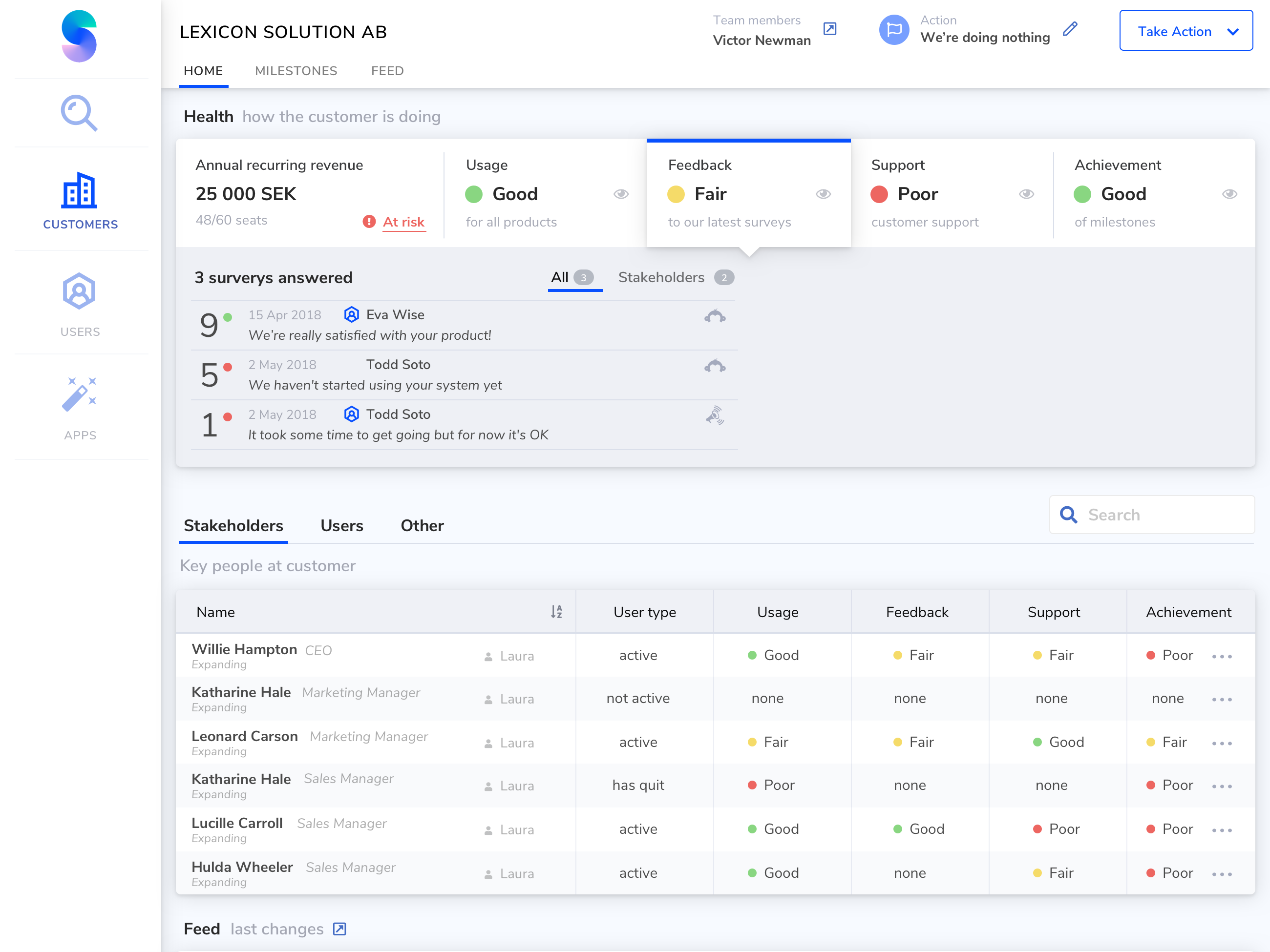Click sort icon in Name column
1270x952 pixels.
(556, 612)
